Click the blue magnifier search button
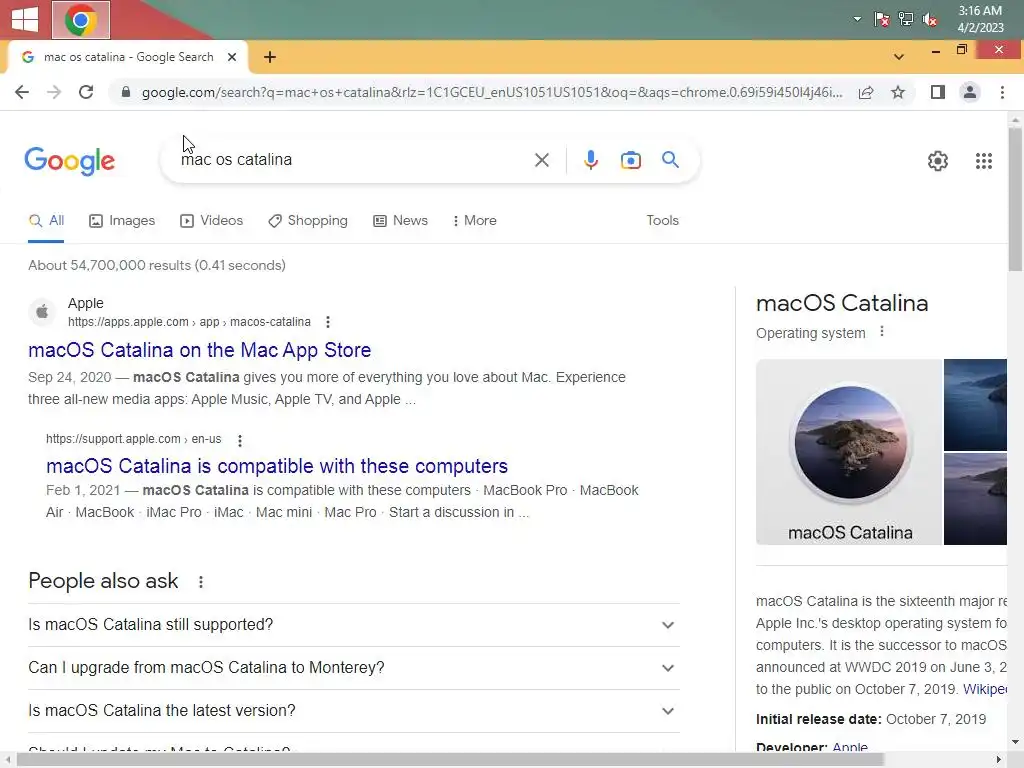Screen dimensions: 1024x768 [x=670, y=159]
